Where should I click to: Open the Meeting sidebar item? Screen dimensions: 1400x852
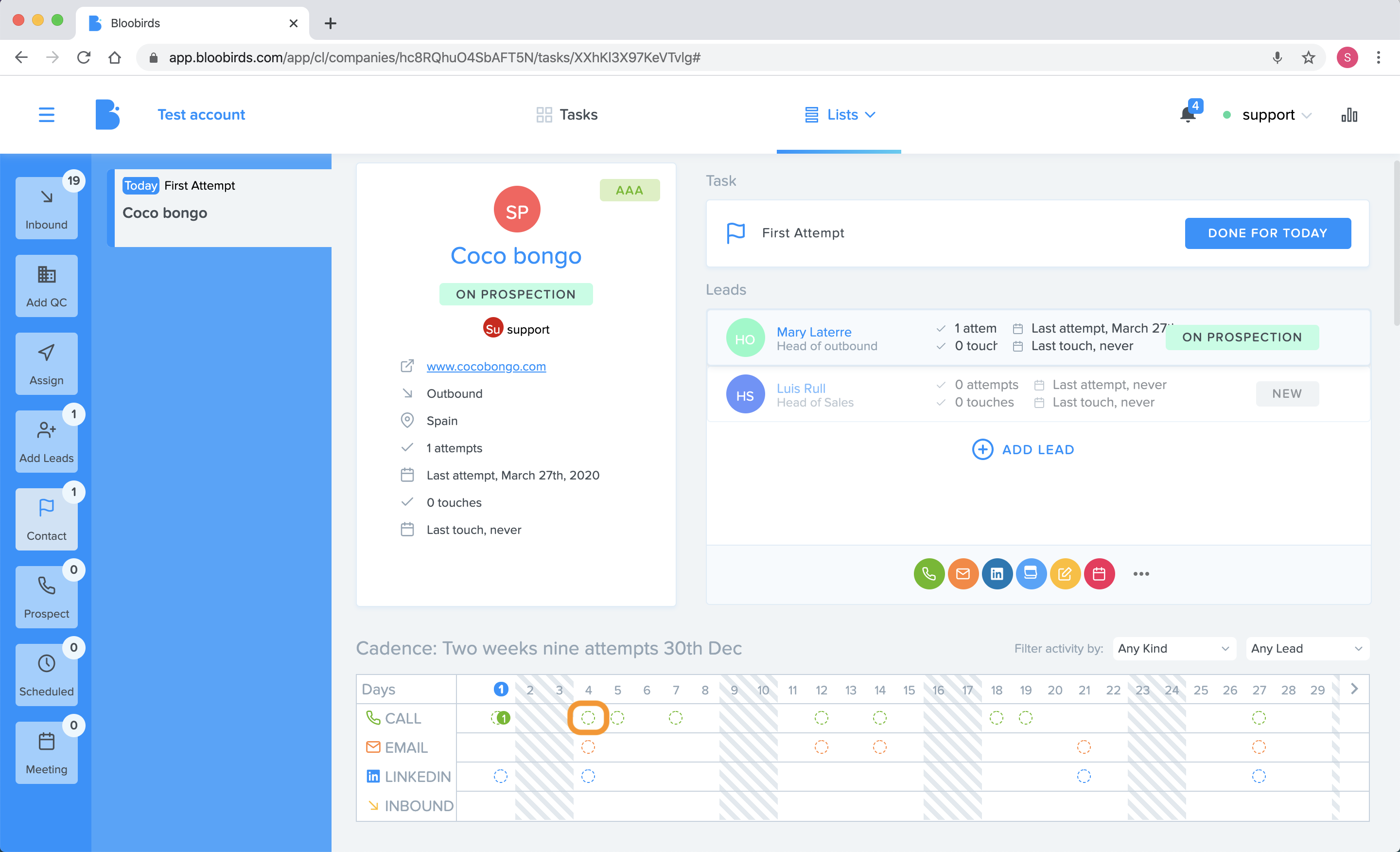pyautogui.click(x=47, y=753)
